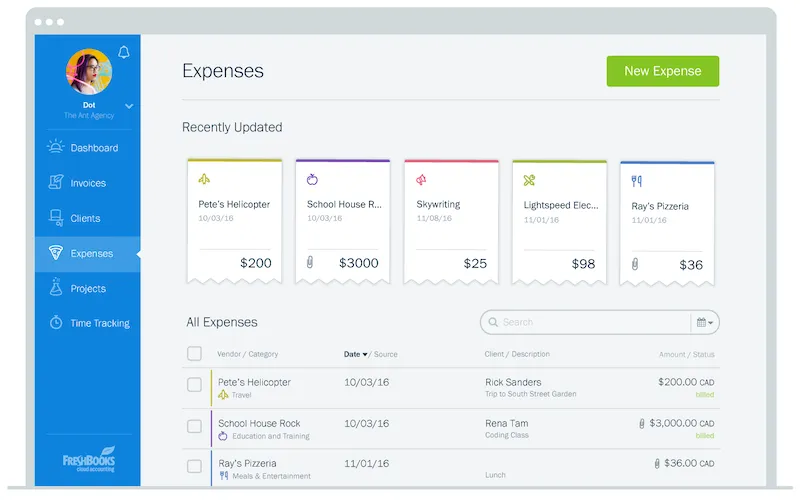The image size is (800, 500).
Task: Toggle the select-all expenses checkbox
Action: pos(194,353)
